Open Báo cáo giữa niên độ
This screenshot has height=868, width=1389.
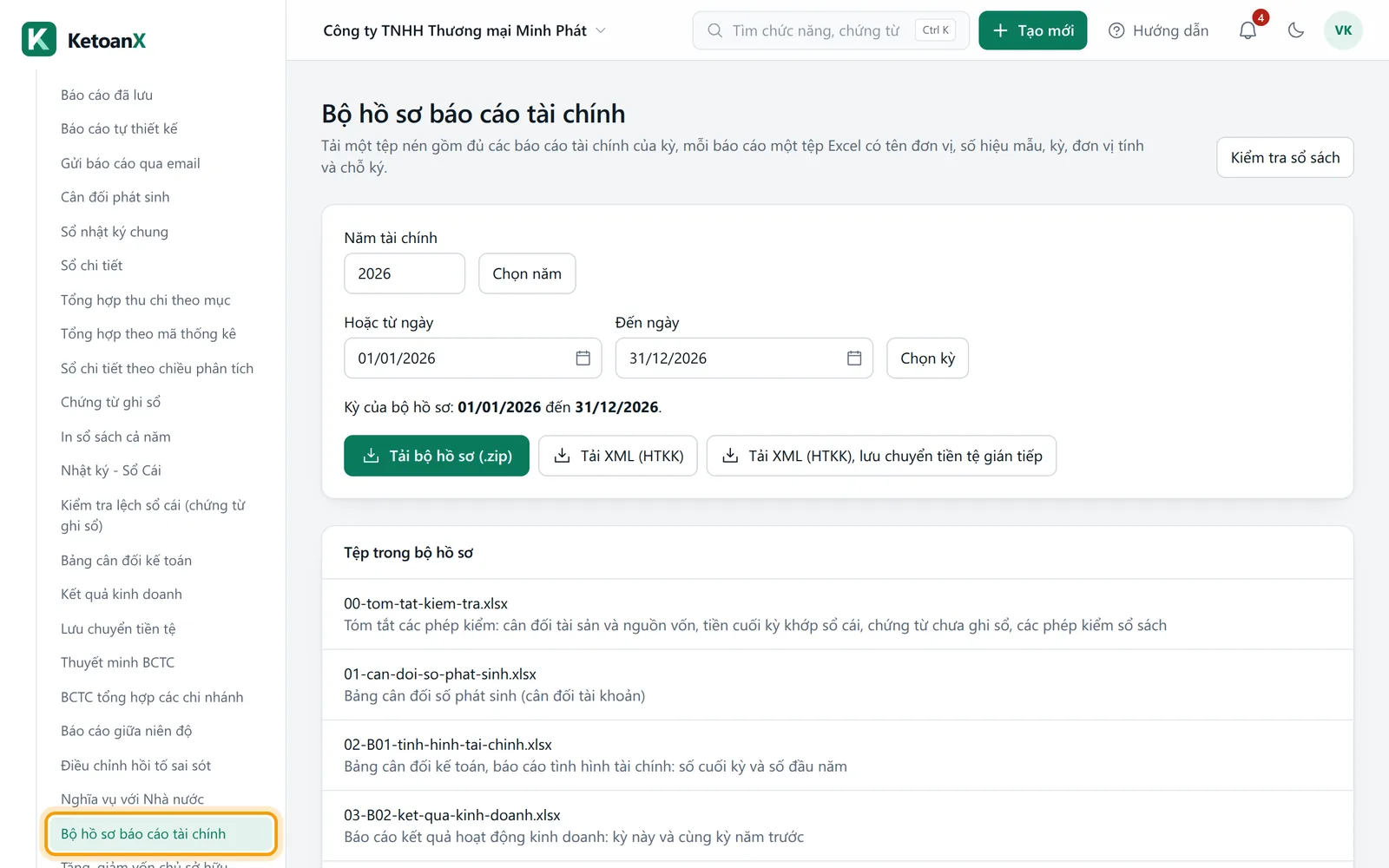127,732
